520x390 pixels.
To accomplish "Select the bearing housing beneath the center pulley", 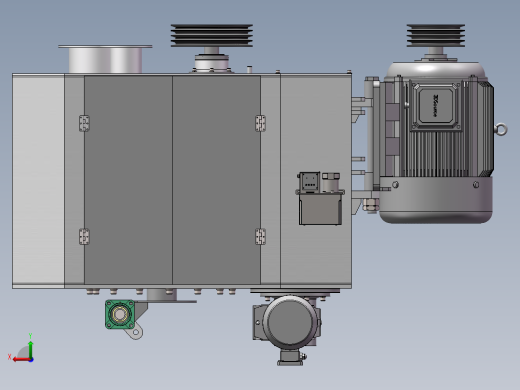I will click(212, 62).
